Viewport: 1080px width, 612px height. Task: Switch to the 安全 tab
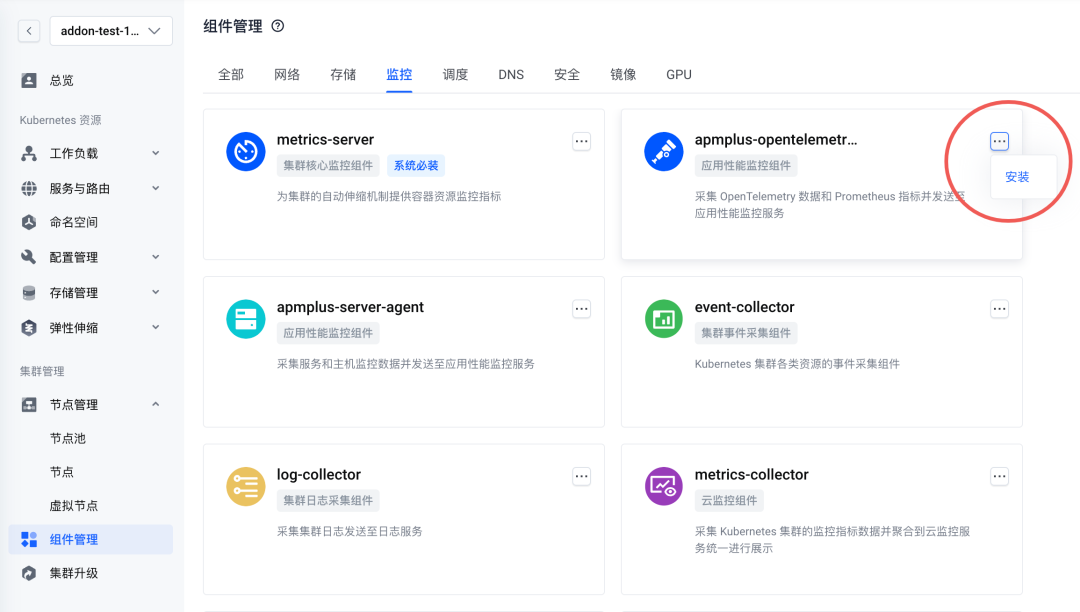point(566,74)
